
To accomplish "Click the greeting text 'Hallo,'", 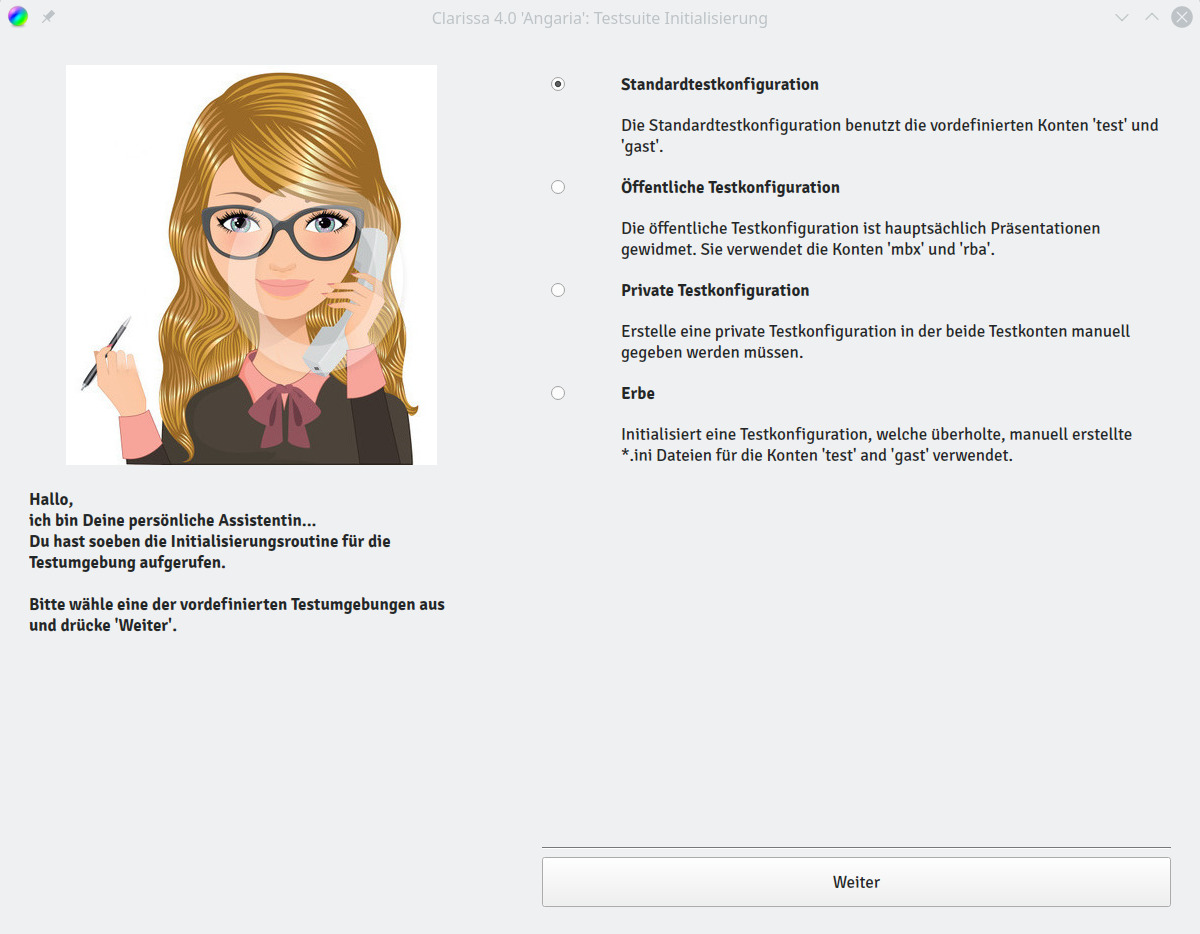I will click(x=51, y=499).
